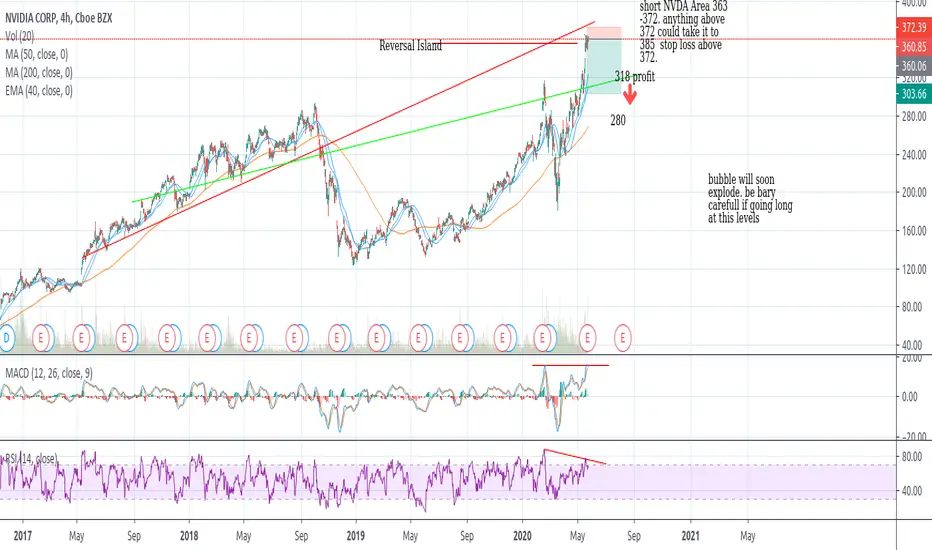The width and height of the screenshot is (932, 550).
Task: Select the RSI (14, close) legend
Action: click(x=31, y=458)
